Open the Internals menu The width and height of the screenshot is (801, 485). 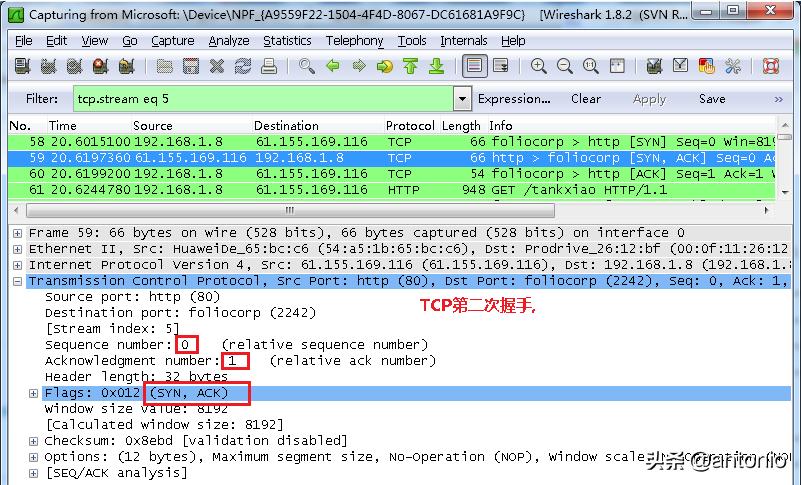point(464,41)
